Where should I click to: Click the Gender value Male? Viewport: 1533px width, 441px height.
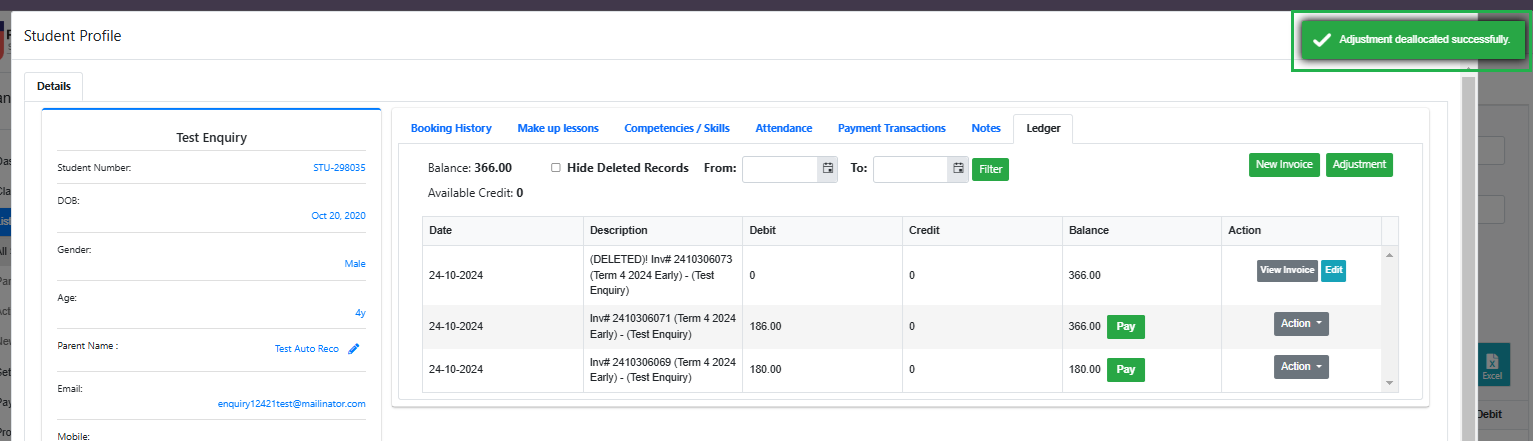(x=355, y=264)
